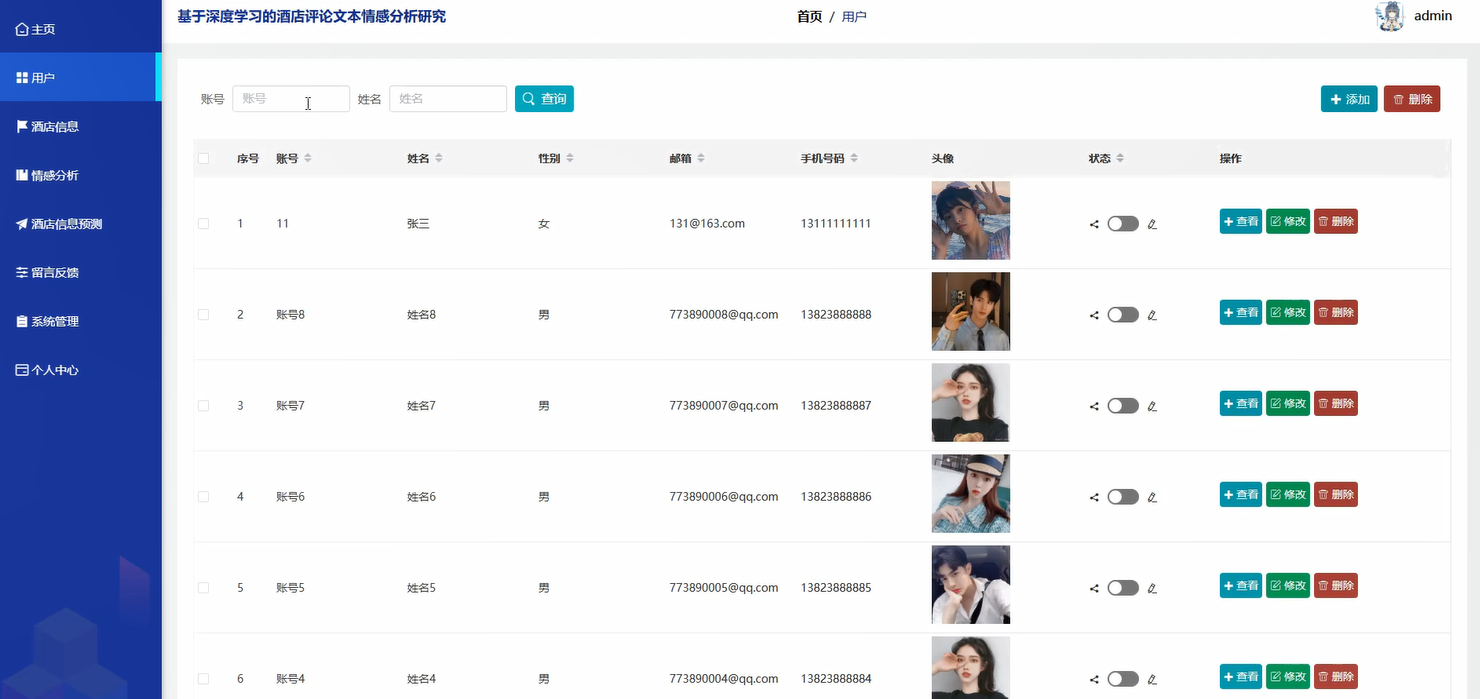Toggle the status switch for 账号7
The image size is (1480, 699).
pyautogui.click(x=1123, y=406)
